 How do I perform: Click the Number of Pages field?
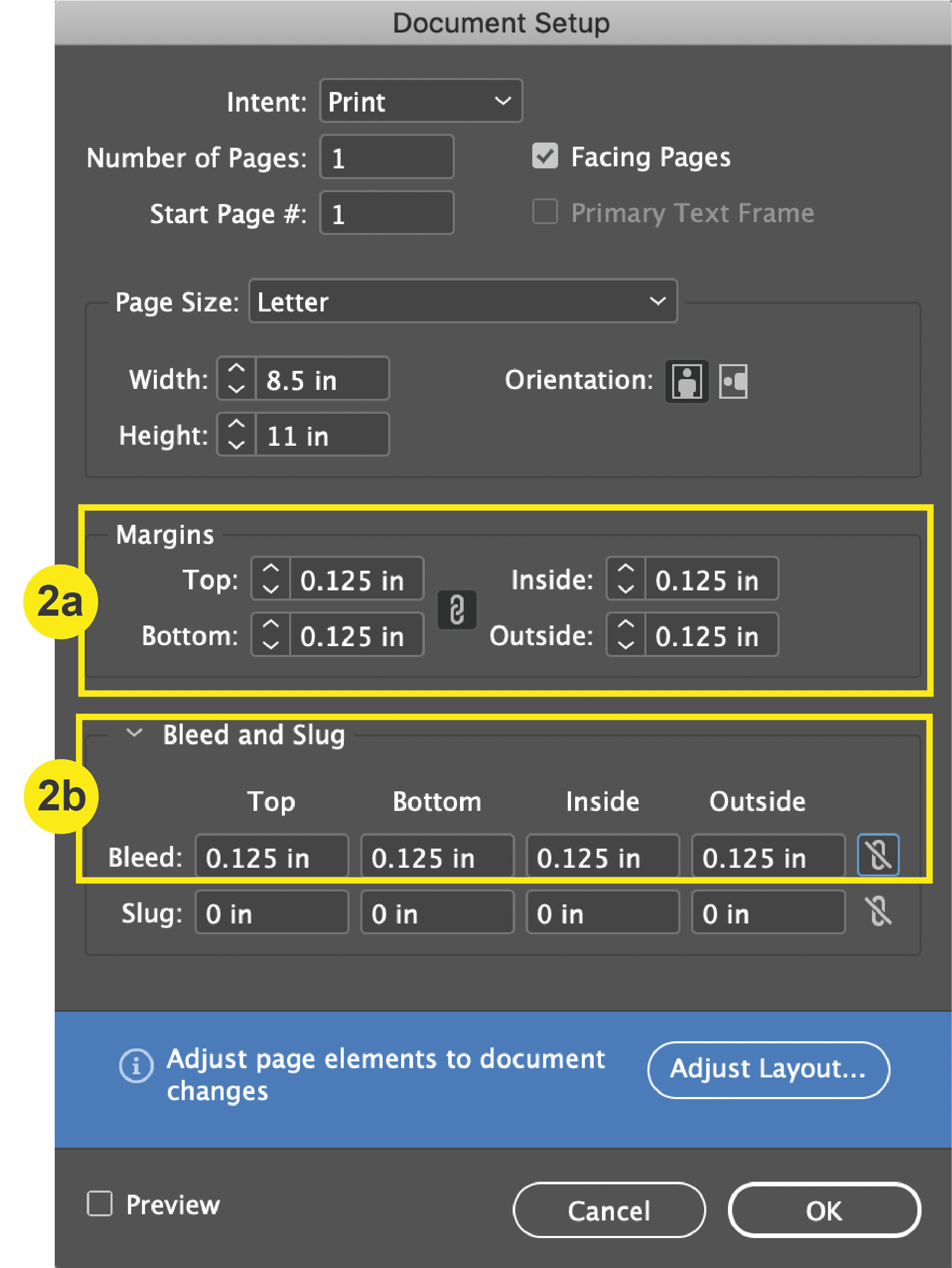click(387, 157)
